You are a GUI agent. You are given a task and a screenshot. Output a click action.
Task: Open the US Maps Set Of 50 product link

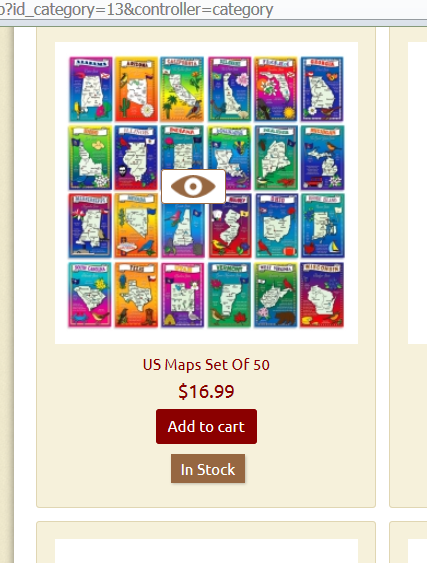206,364
